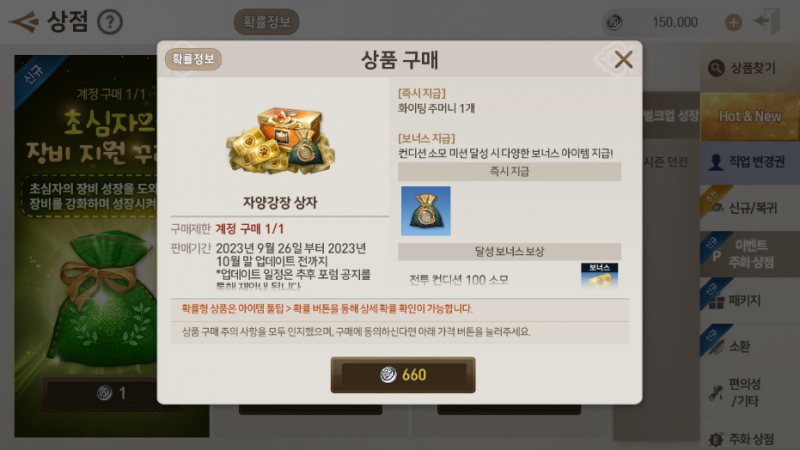This screenshot has width=800, height=450.
Task: Open 상품찾기 search
Action: [x=750, y=68]
